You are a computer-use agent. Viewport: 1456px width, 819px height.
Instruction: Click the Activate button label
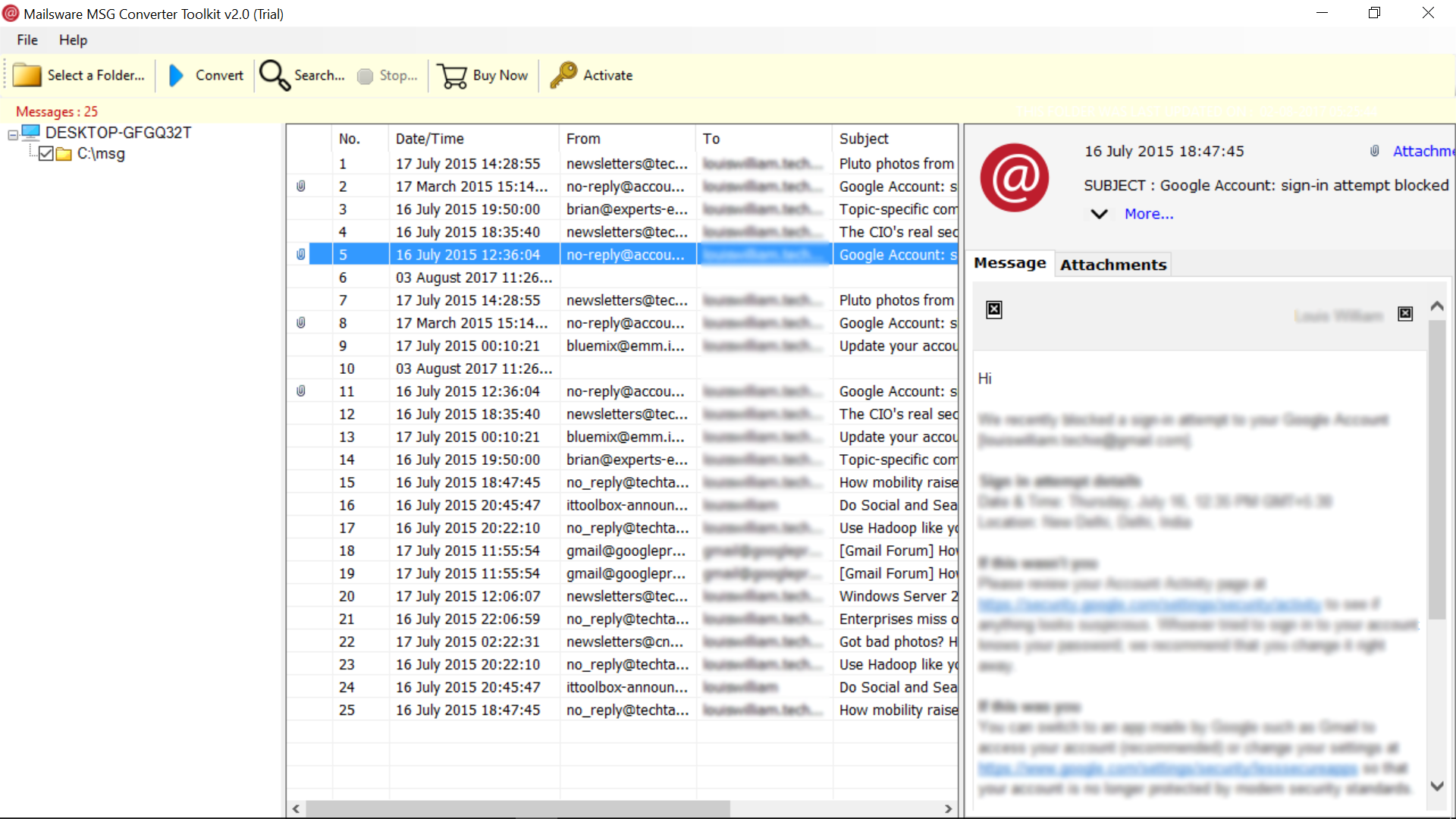607,75
